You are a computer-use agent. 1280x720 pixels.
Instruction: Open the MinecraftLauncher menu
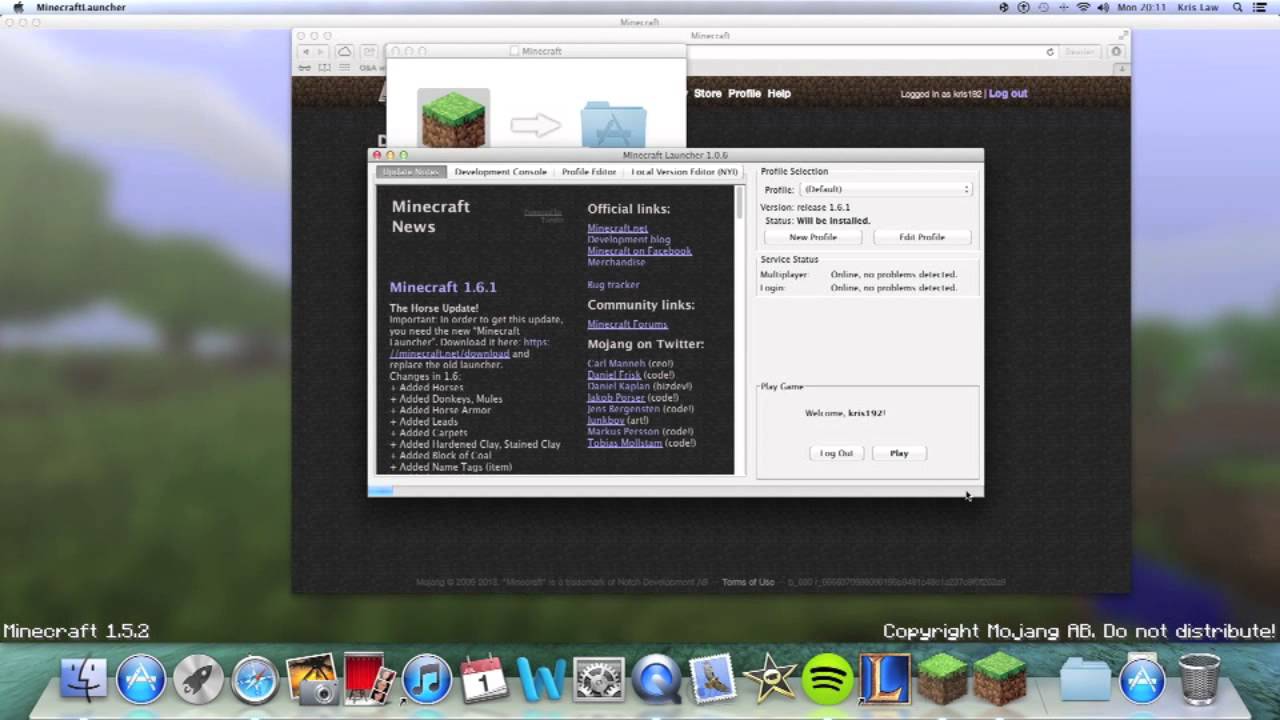81,7
